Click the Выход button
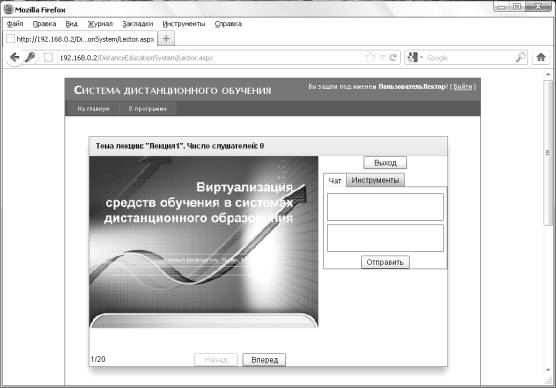This screenshot has height=388, width=556. click(385, 163)
